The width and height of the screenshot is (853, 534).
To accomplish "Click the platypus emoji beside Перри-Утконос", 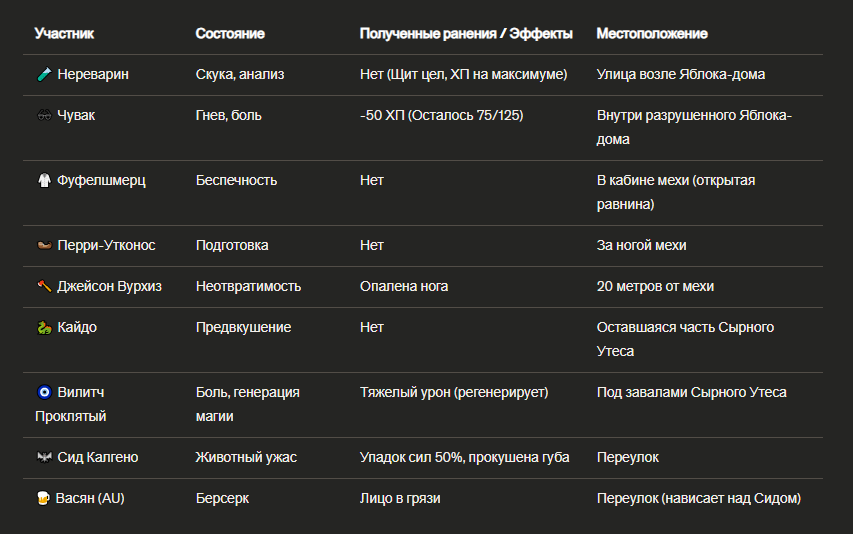I will click(x=44, y=245).
